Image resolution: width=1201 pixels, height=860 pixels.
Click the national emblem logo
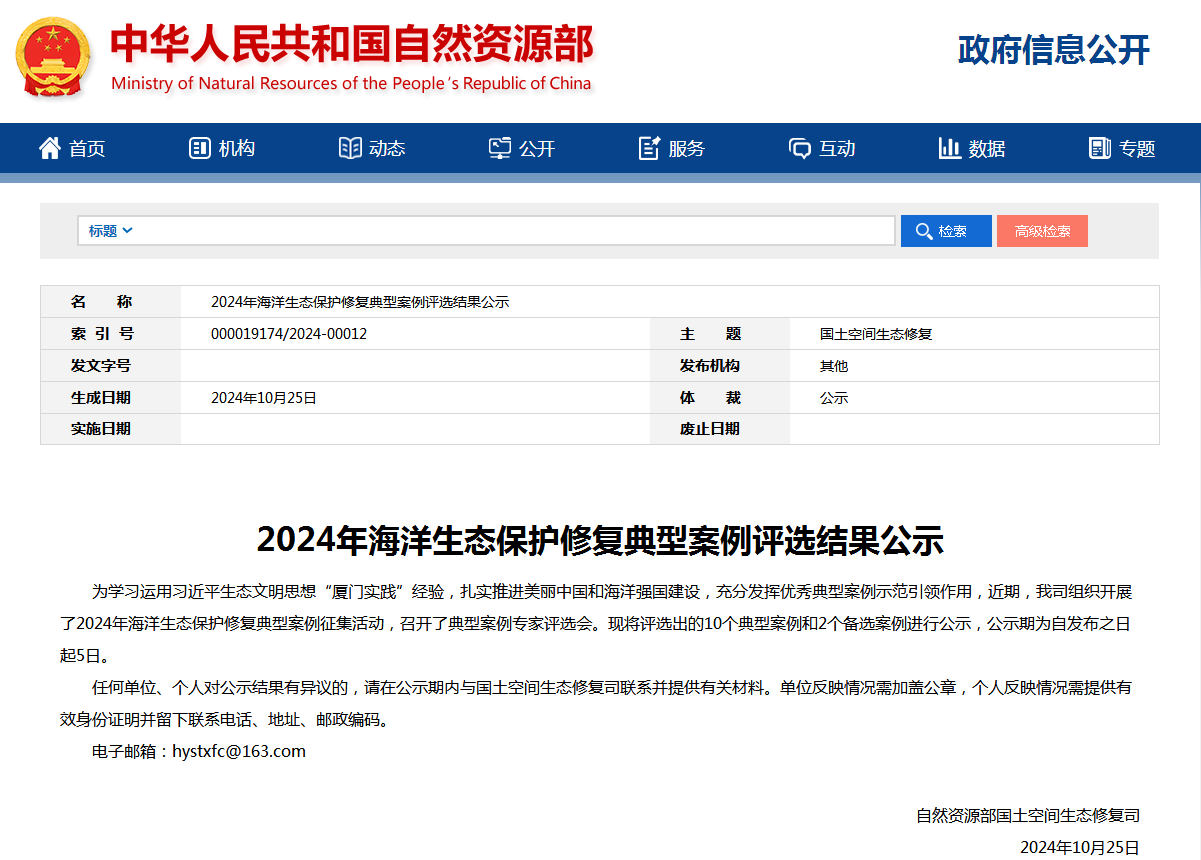(53, 57)
